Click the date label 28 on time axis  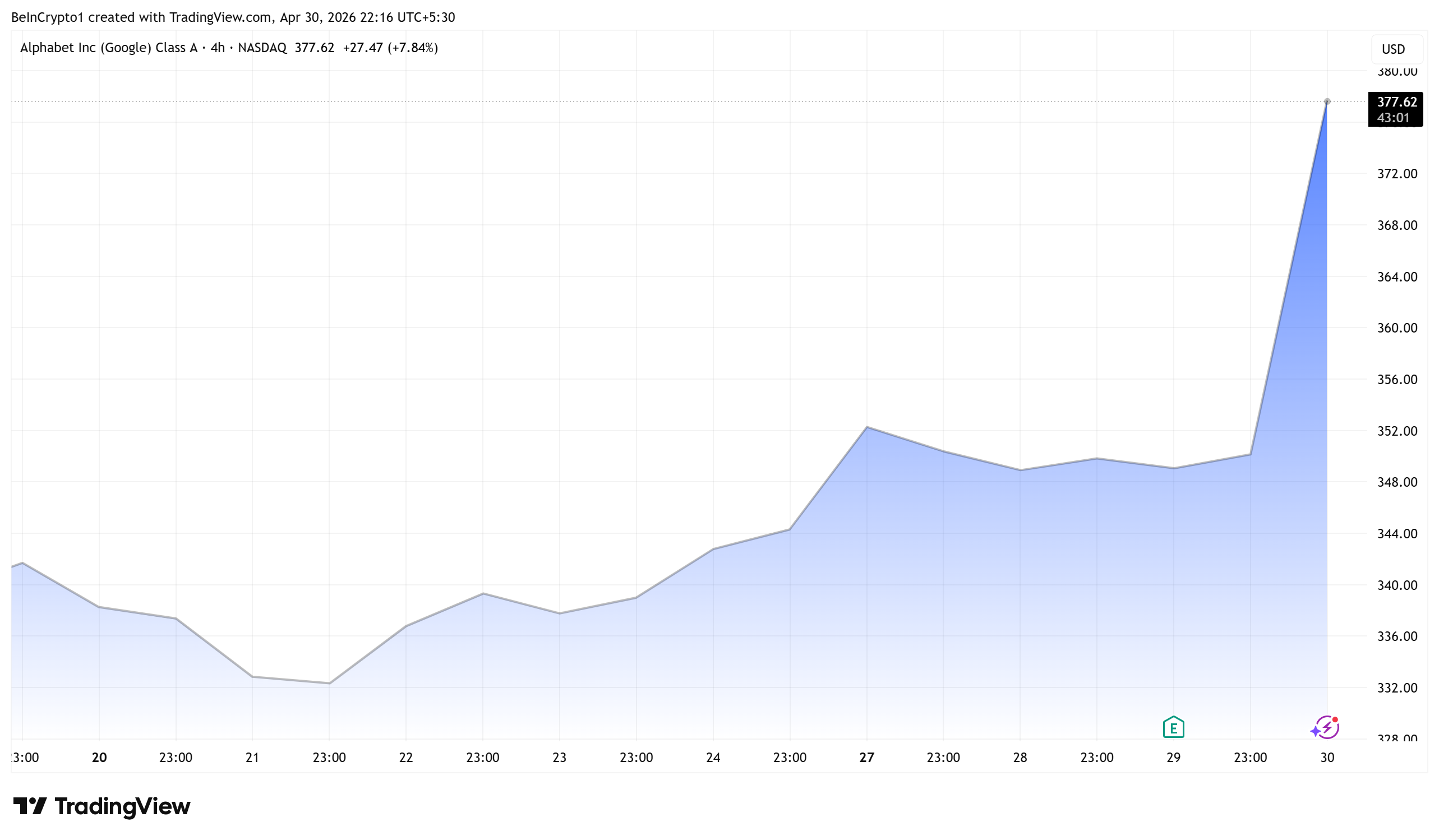1021,758
